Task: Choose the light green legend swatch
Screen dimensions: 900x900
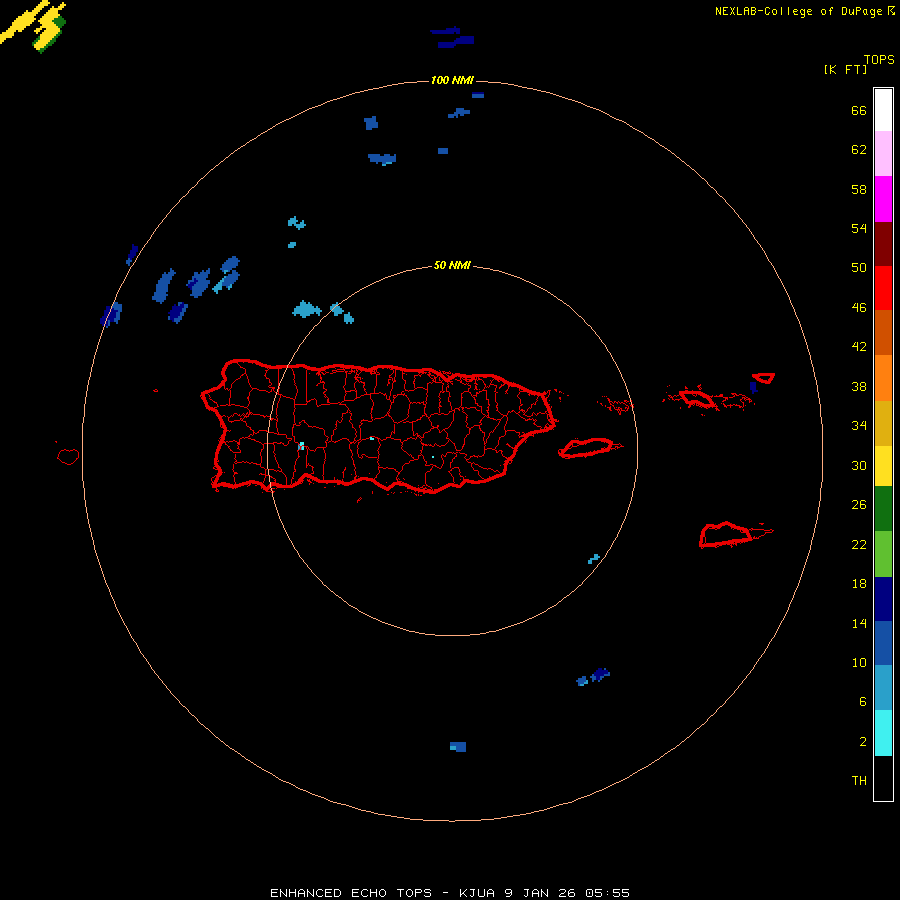Action: [x=883, y=554]
